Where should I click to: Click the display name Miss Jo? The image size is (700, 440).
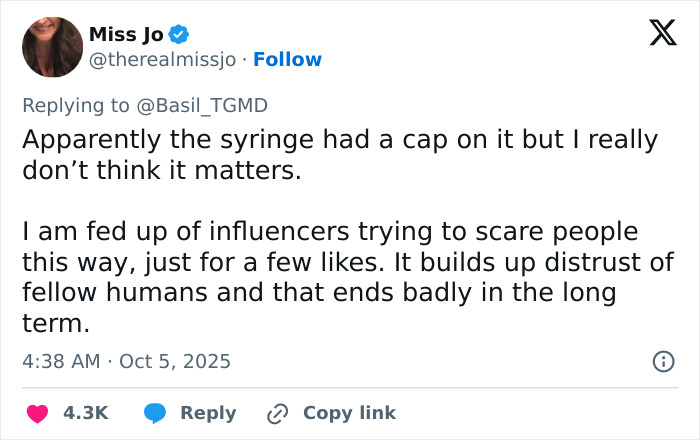coord(126,35)
